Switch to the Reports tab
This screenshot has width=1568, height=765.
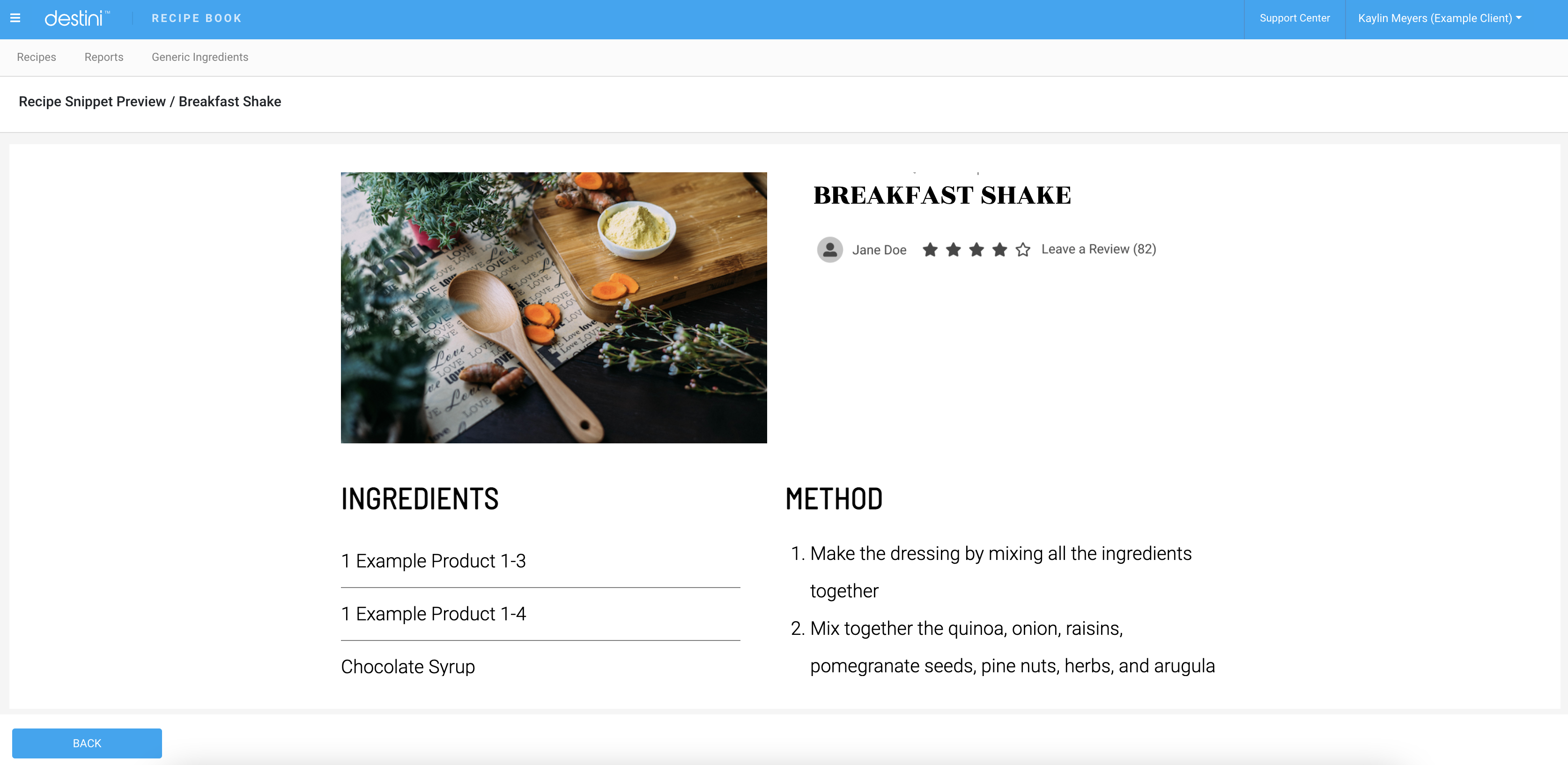[104, 57]
